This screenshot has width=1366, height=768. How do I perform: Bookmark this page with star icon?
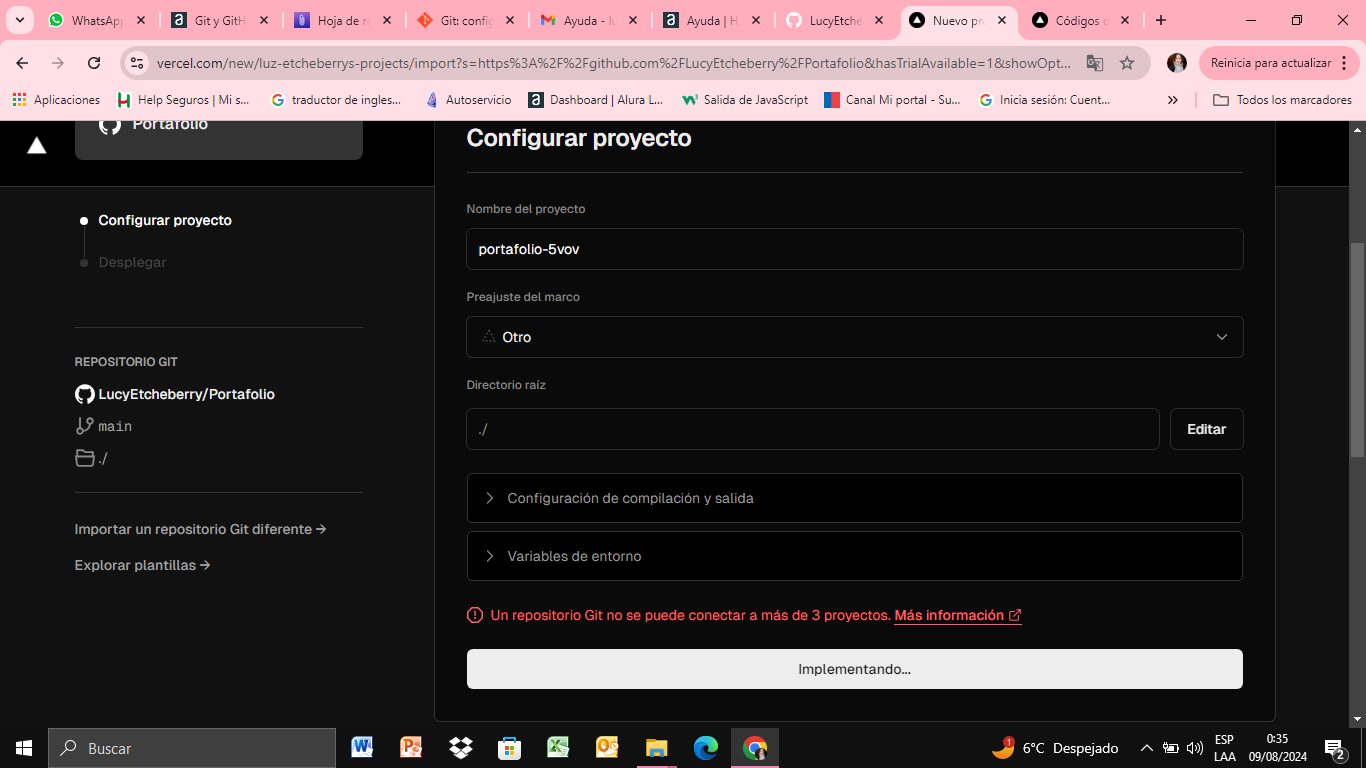[1127, 63]
